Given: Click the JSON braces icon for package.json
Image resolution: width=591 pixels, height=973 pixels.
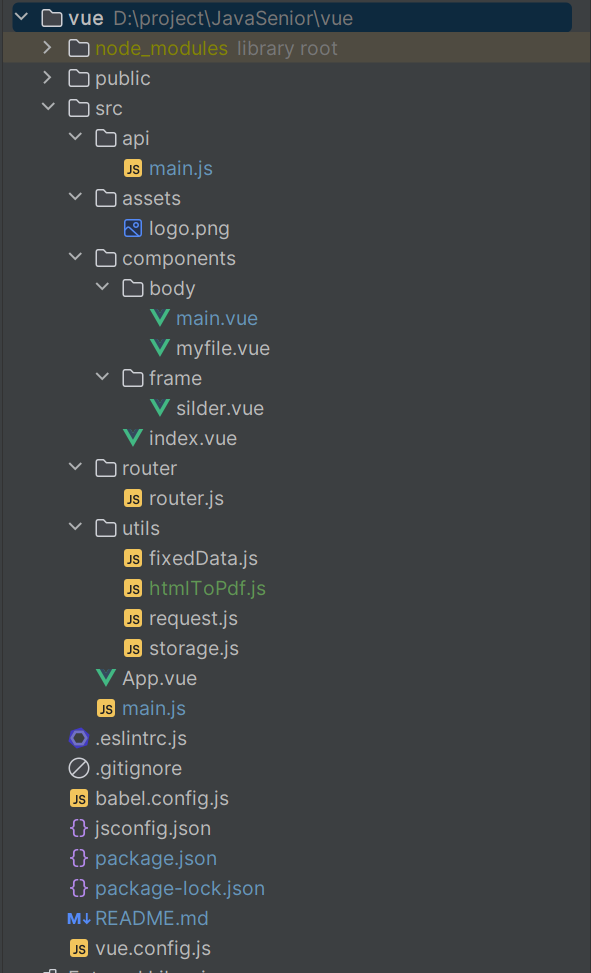Looking at the screenshot, I should click(79, 858).
